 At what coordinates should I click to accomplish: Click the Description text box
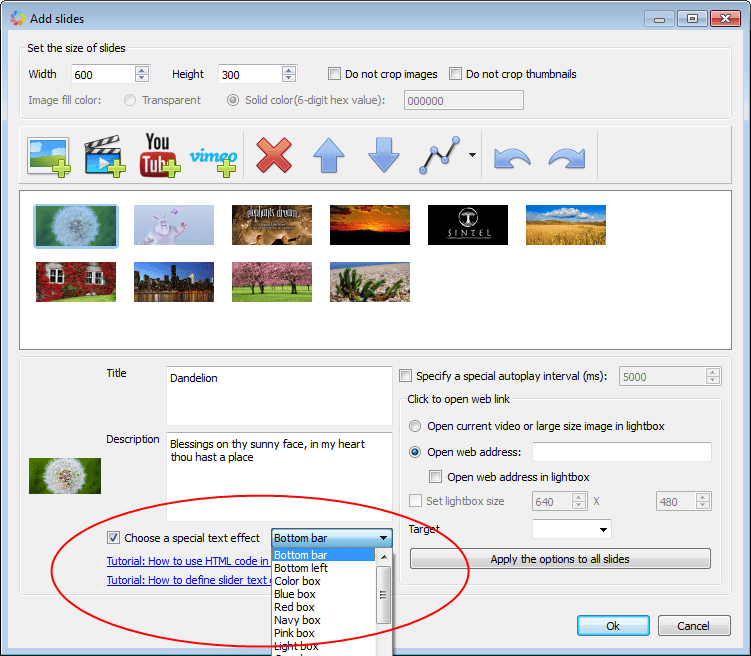tap(279, 477)
